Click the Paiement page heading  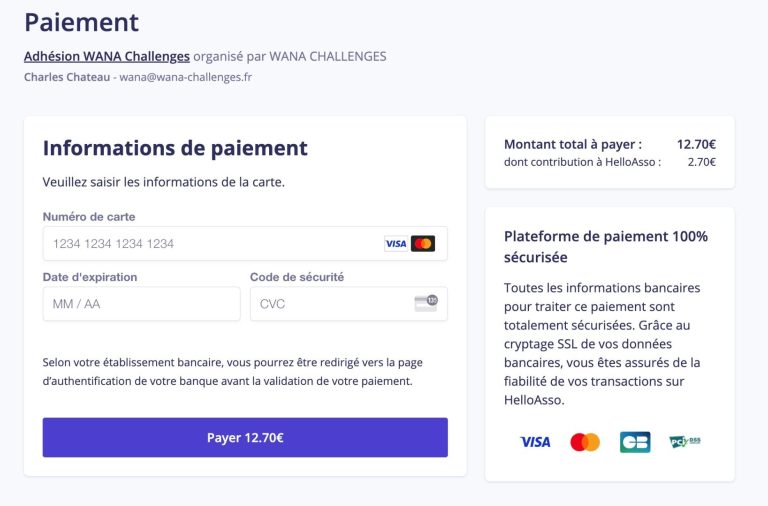click(81, 23)
